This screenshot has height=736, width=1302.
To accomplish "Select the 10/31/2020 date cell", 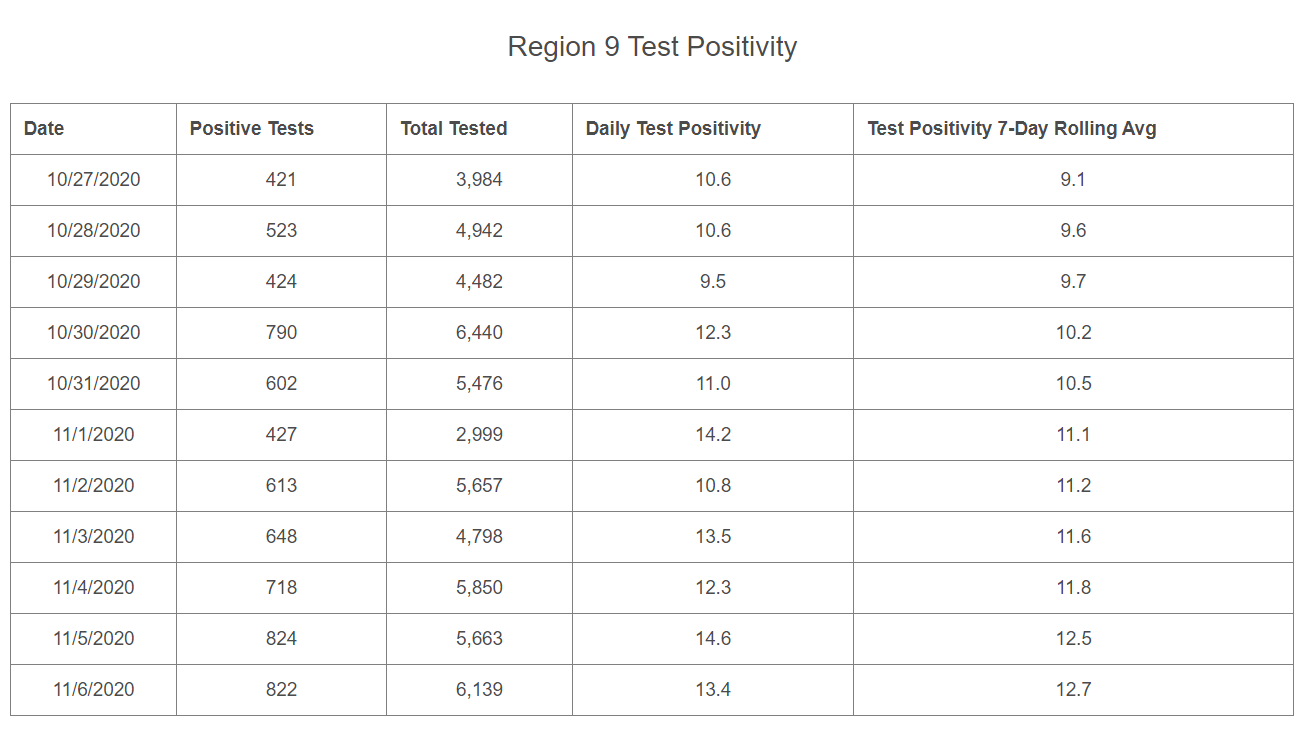I will coord(94,384).
